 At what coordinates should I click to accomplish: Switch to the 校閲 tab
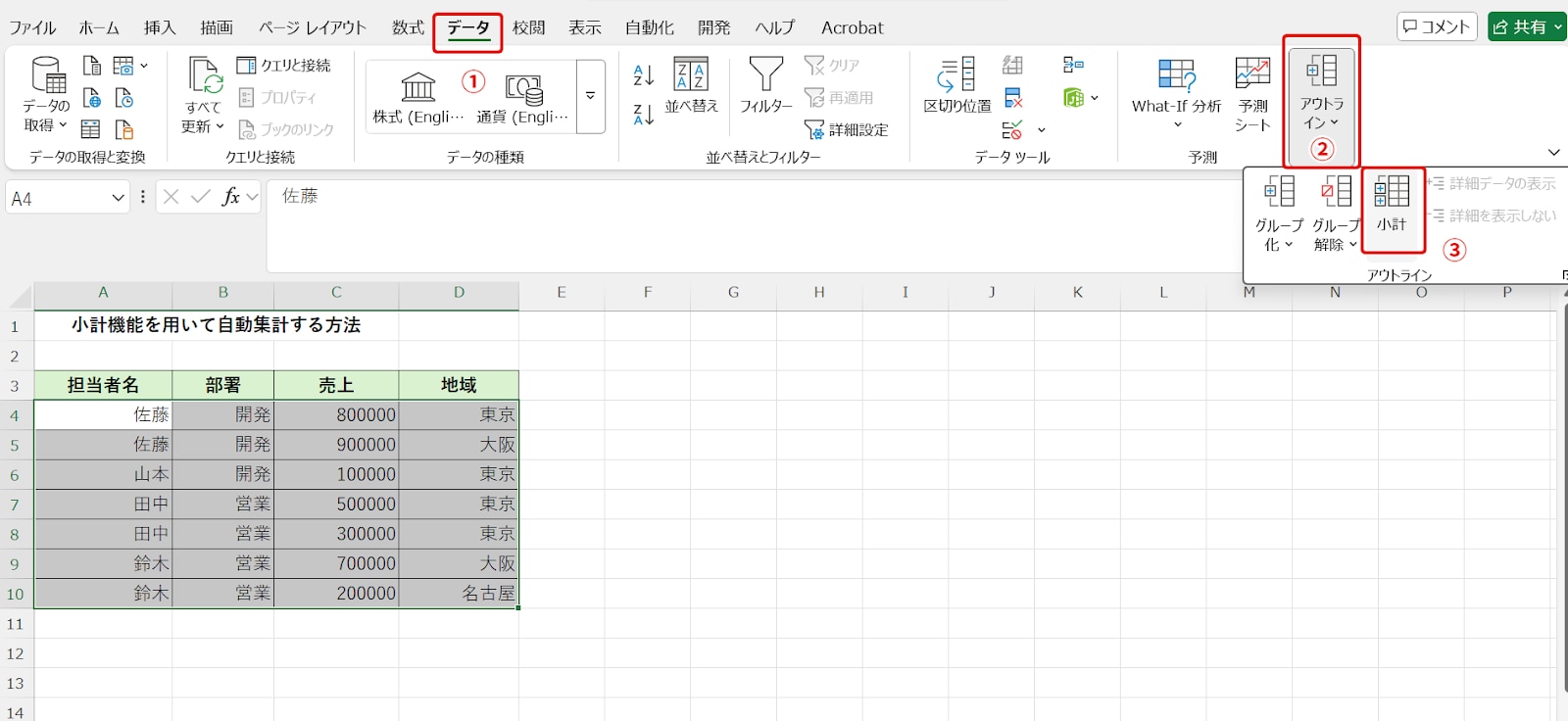(528, 27)
